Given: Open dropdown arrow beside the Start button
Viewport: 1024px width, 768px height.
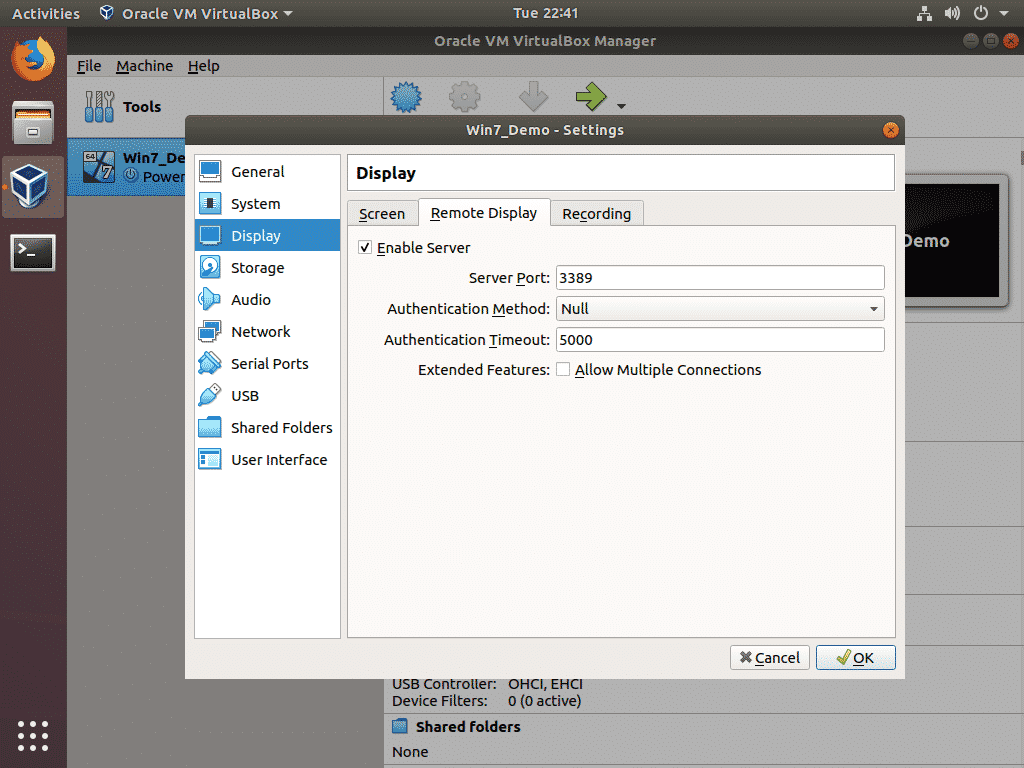Looking at the screenshot, I should [621, 106].
